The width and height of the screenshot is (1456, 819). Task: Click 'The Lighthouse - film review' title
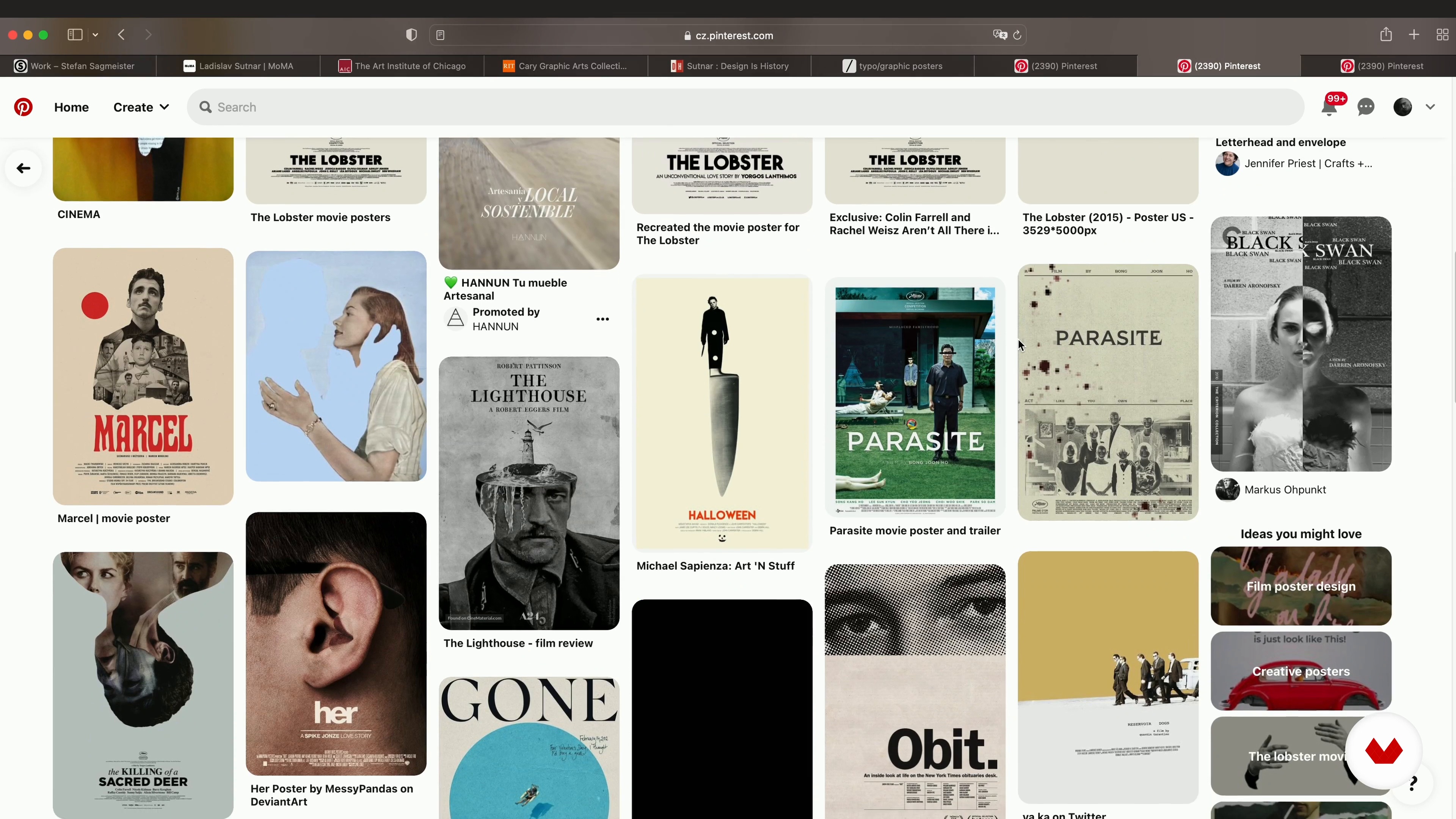(x=518, y=643)
